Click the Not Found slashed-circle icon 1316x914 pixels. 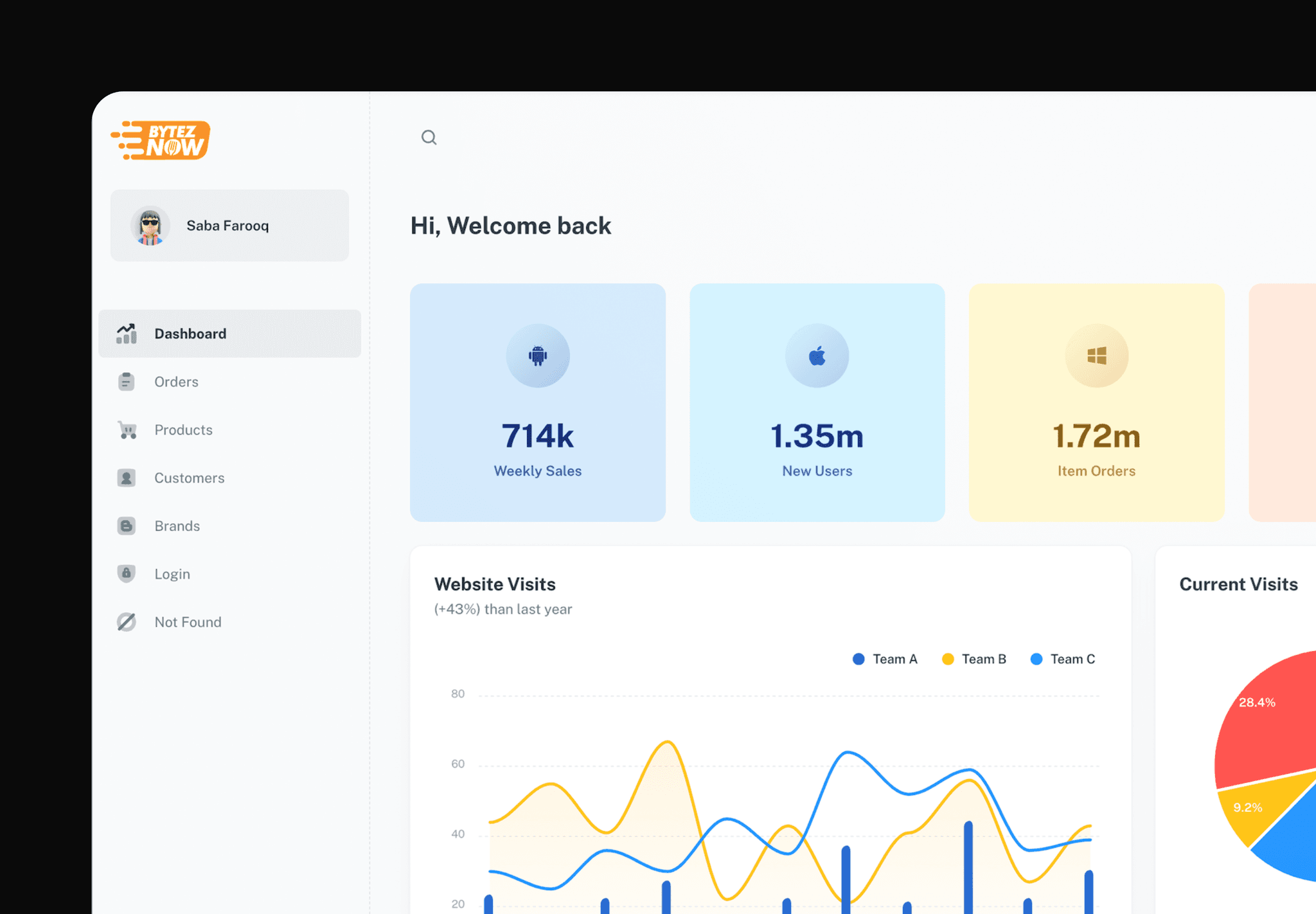coord(127,622)
